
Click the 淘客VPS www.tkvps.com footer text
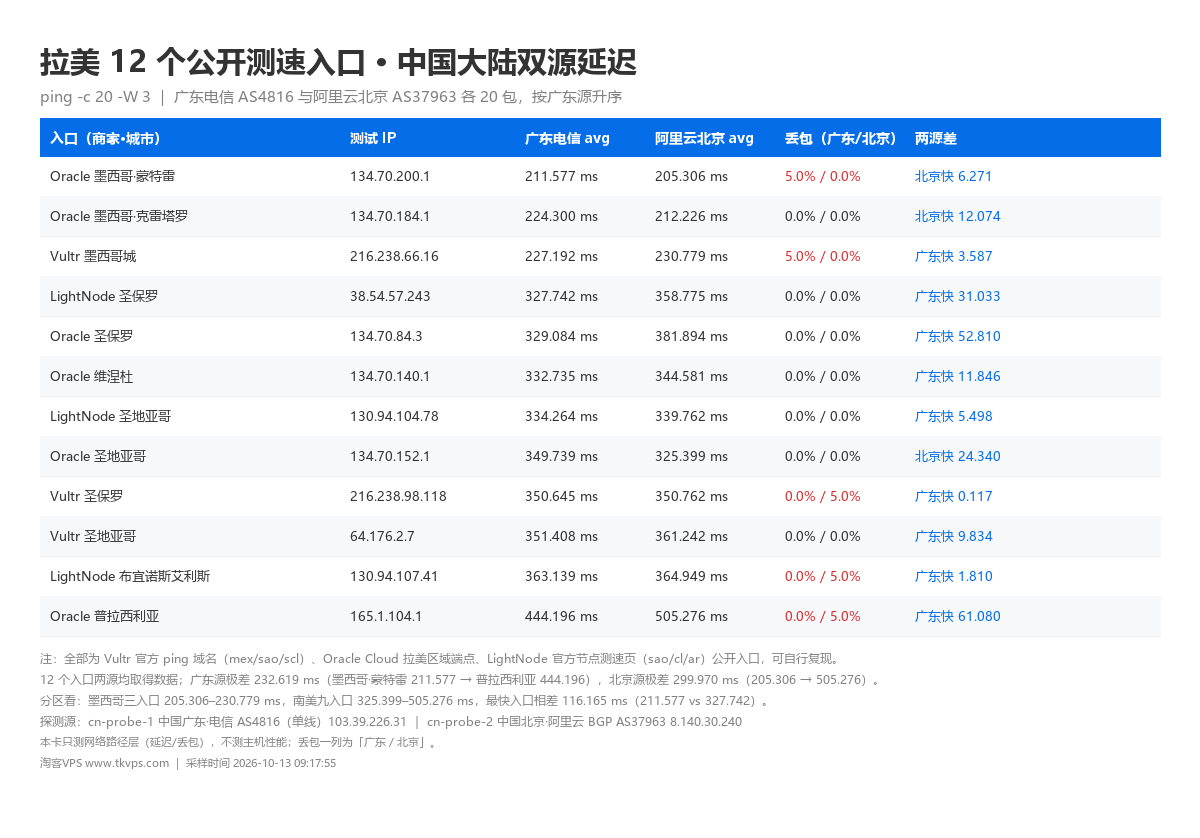click(104, 763)
